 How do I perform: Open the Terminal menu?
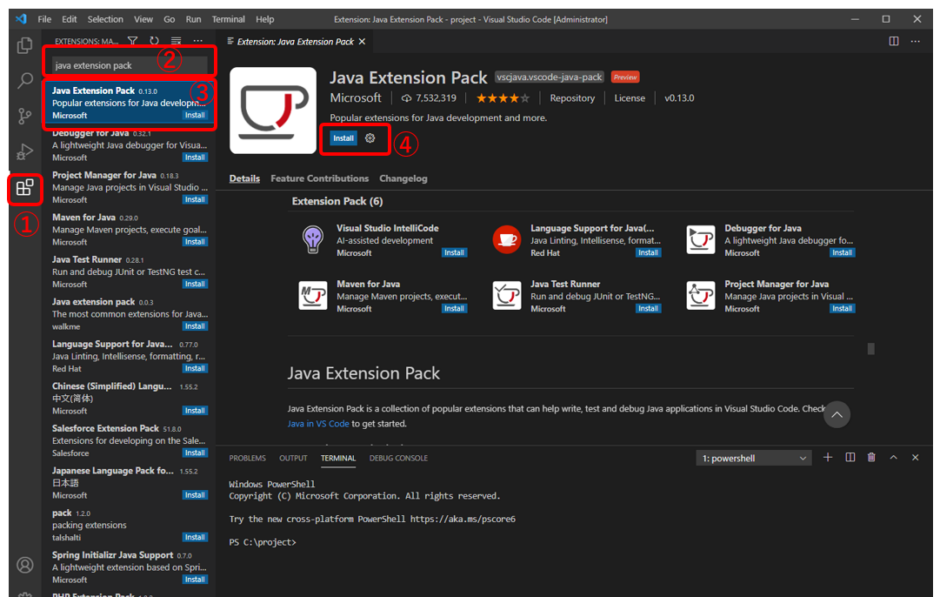[228, 19]
